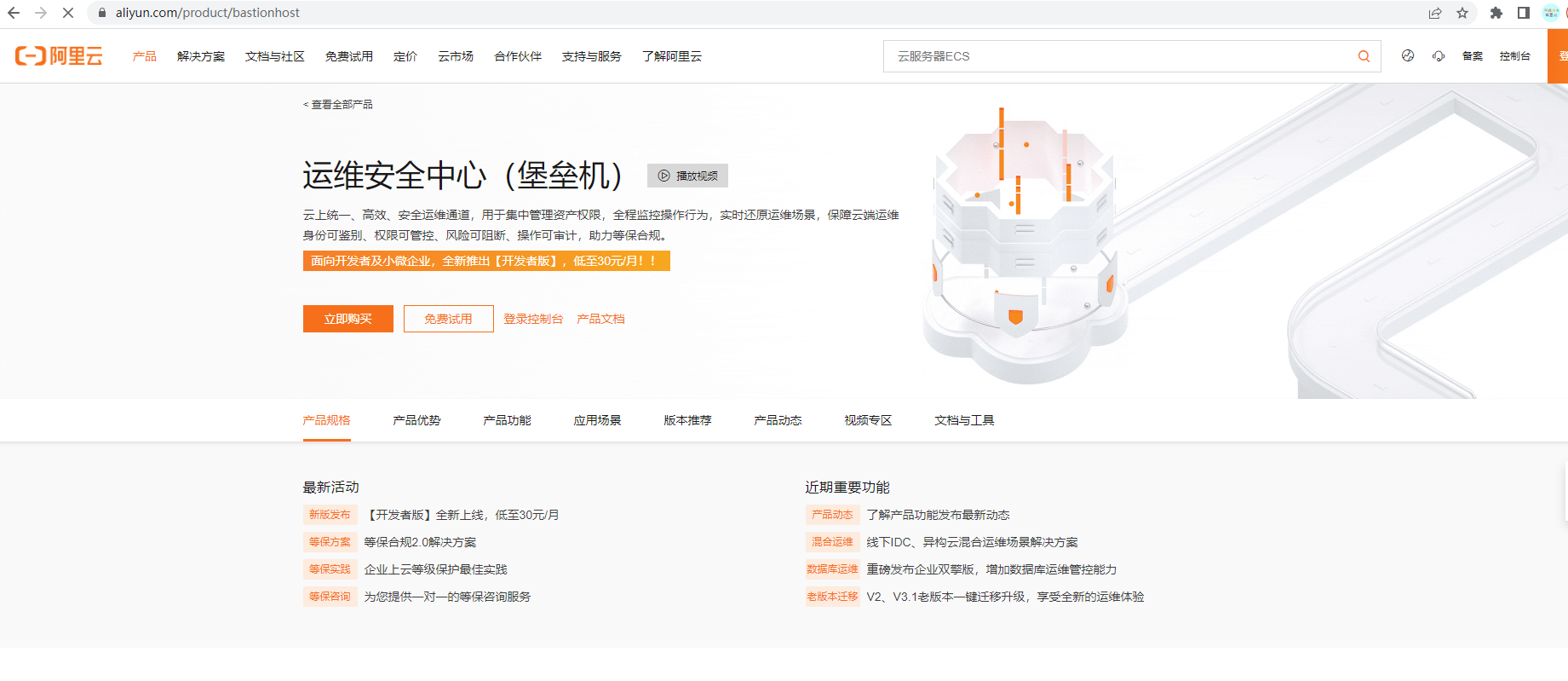Click the outlined 免费试用 button
This screenshot has width=1568, height=681.
tap(449, 319)
